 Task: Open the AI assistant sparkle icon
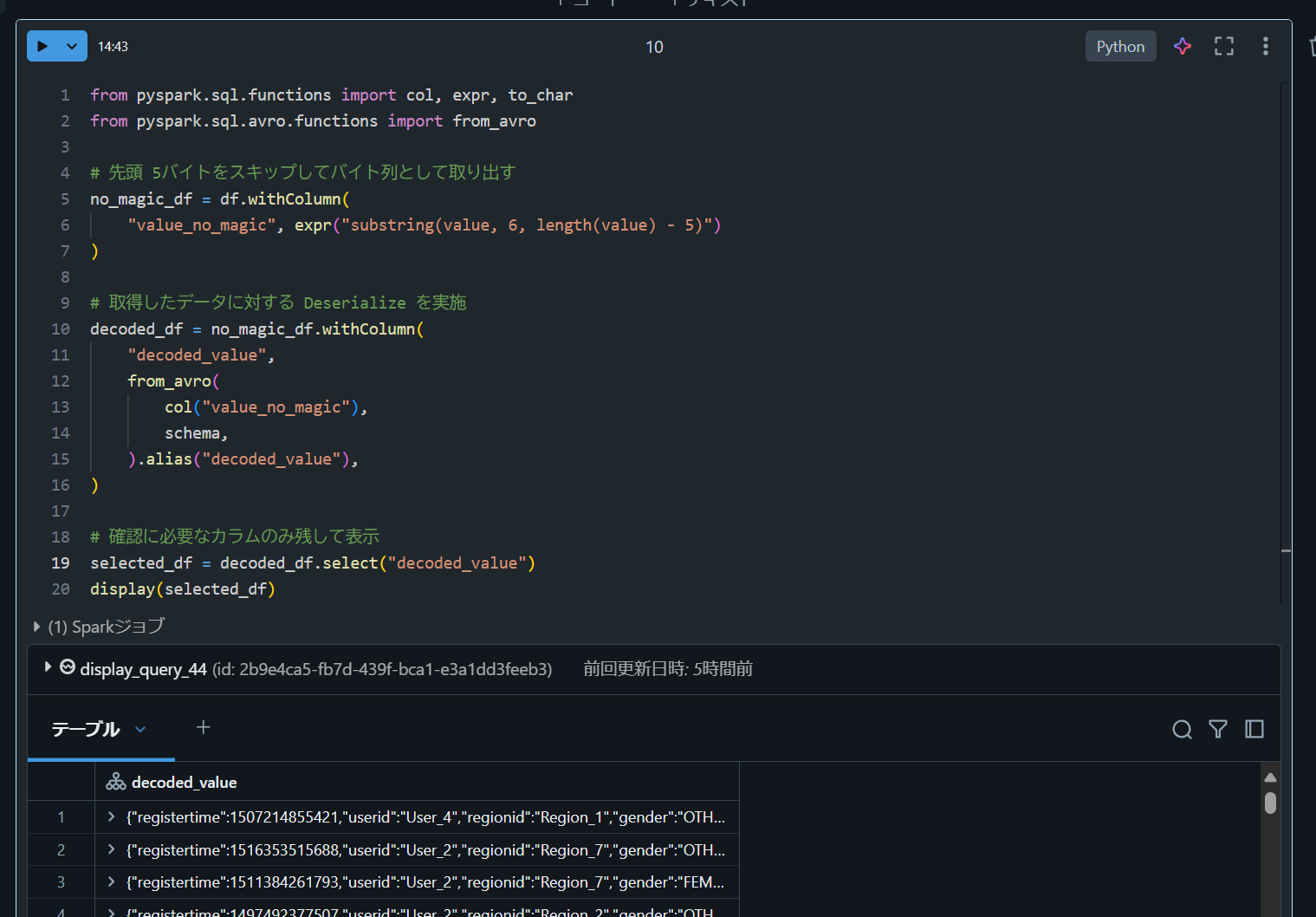pos(1183,47)
